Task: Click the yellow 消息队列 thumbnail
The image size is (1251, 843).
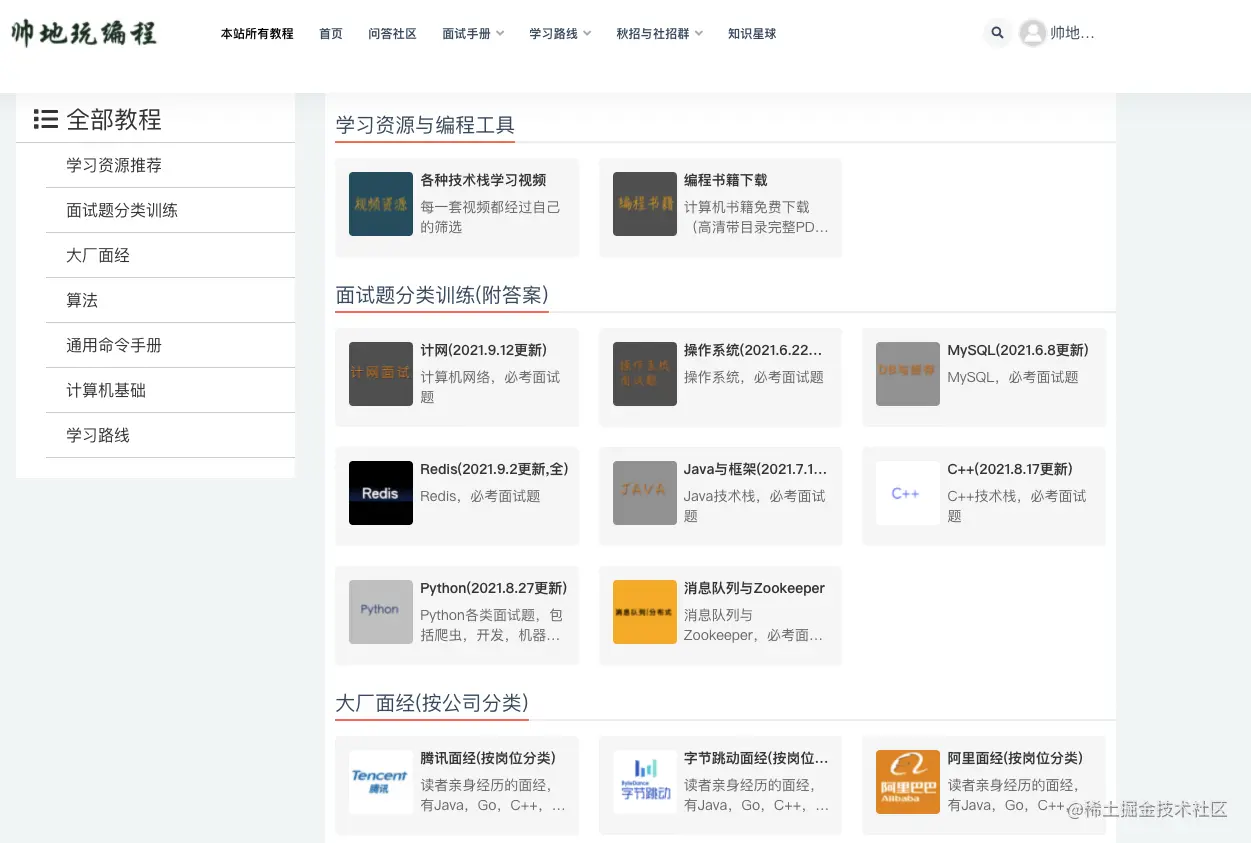Action: coord(645,612)
